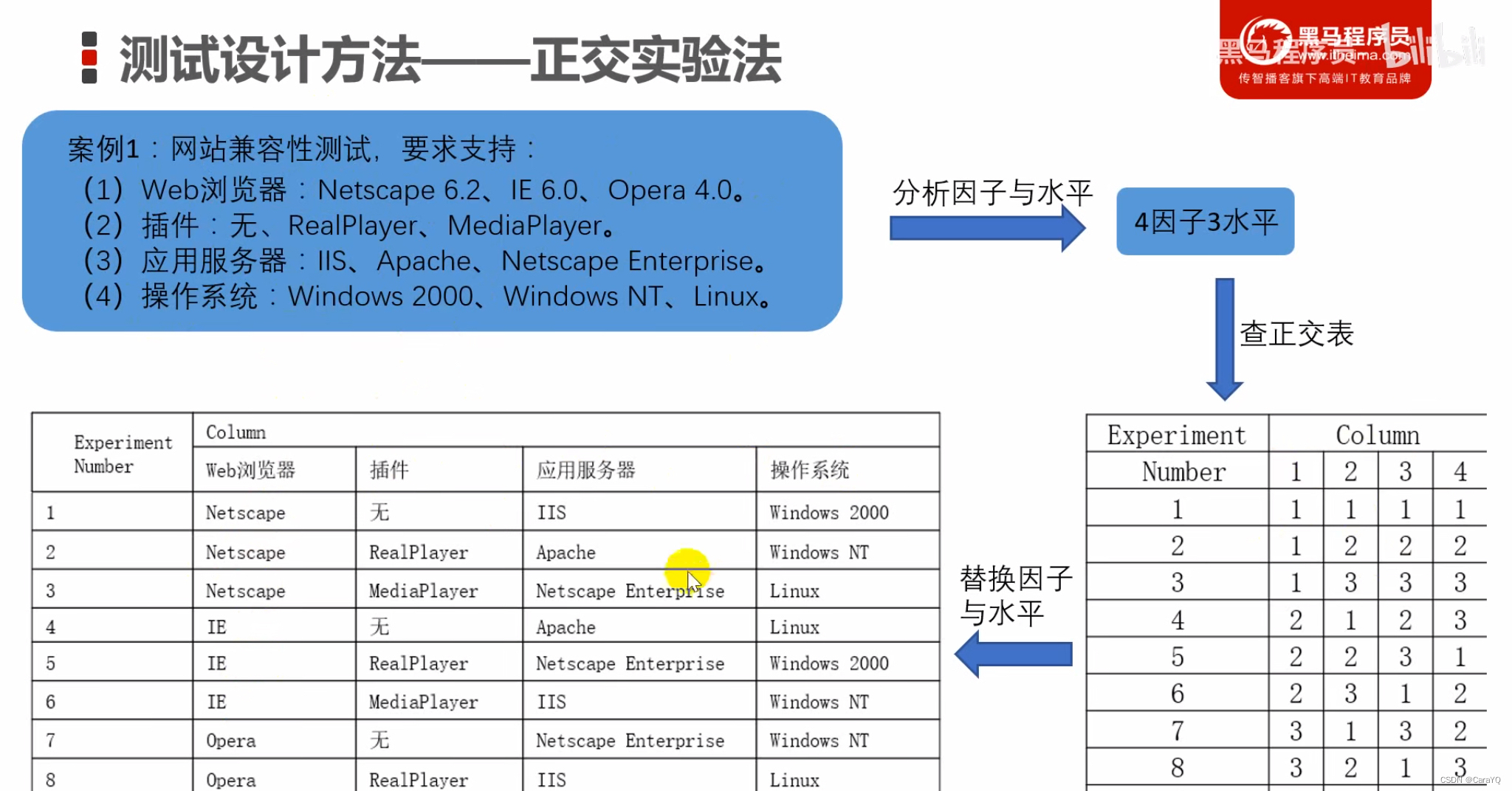This screenshot has height=791, width=1512.
Task: Click the Web浏览器 column header
Action: pyautogui.click(x=274, y=469)
